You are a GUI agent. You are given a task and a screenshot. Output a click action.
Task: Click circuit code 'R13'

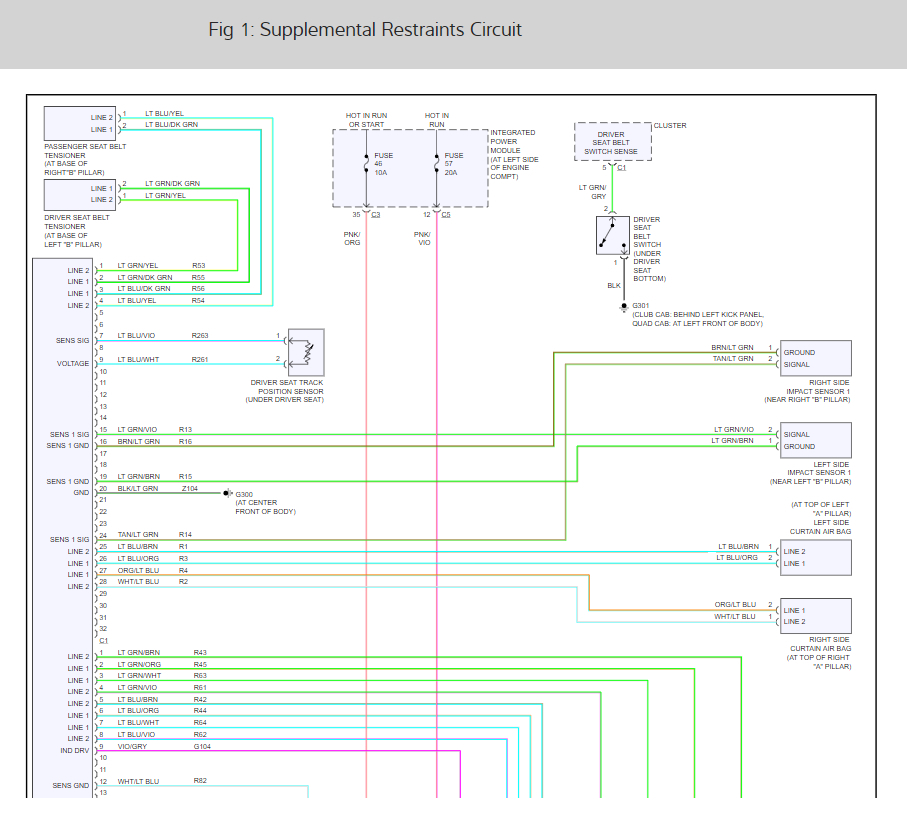pyautogui.click(x=185, y=430)
